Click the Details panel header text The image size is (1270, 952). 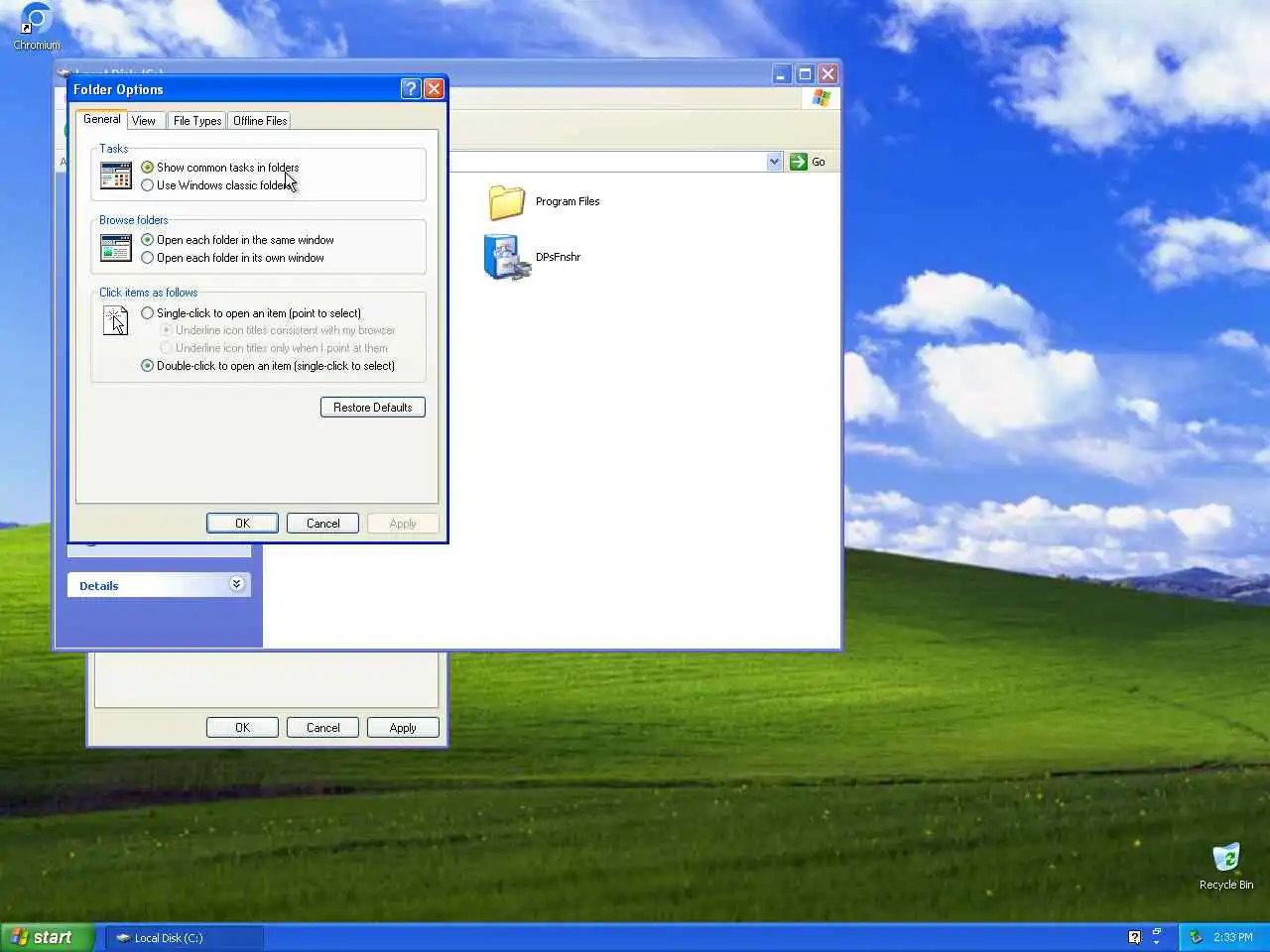(99, 586)
